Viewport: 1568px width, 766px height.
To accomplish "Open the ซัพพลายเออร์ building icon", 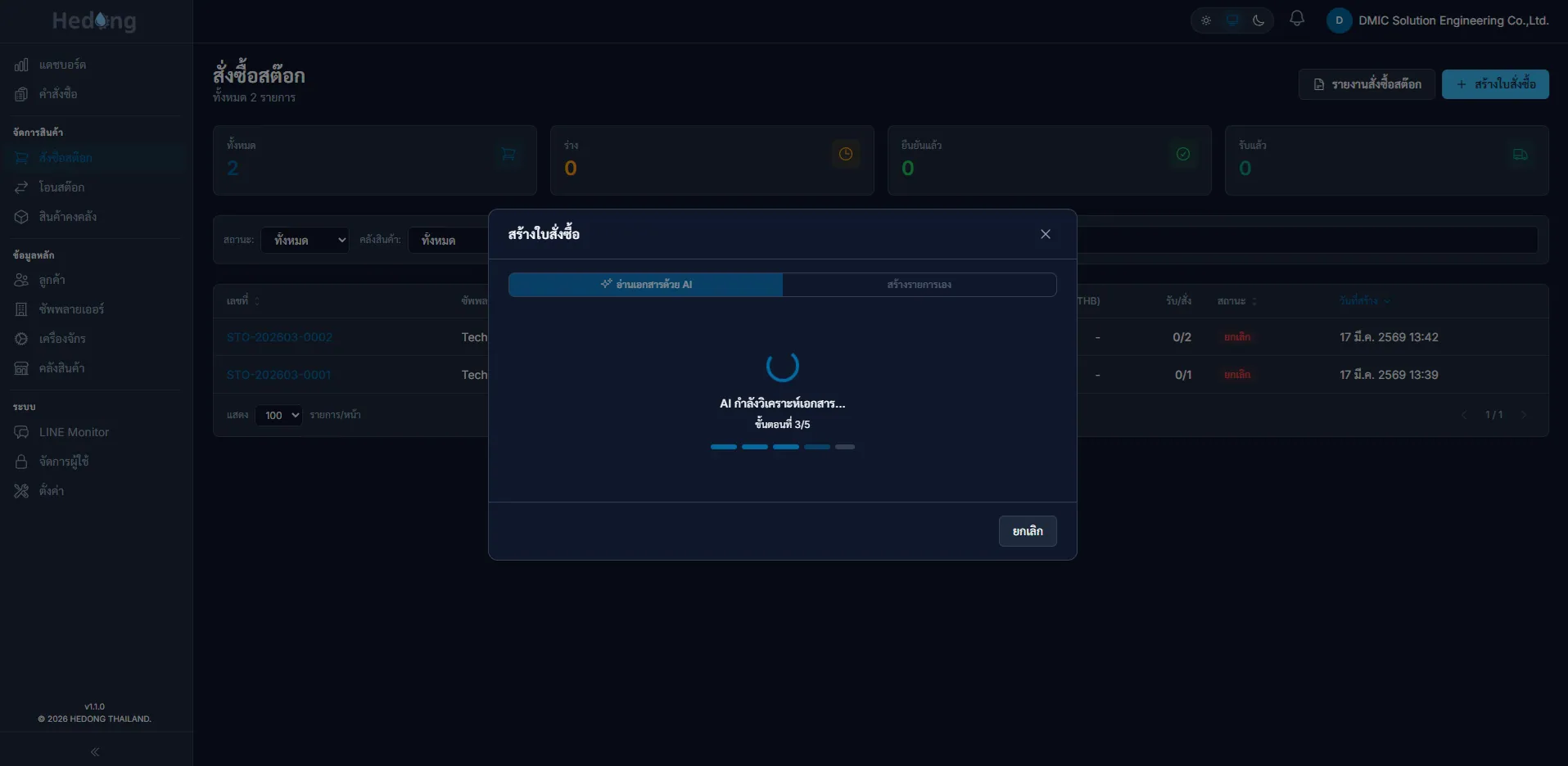I will [x=21, y=309].
